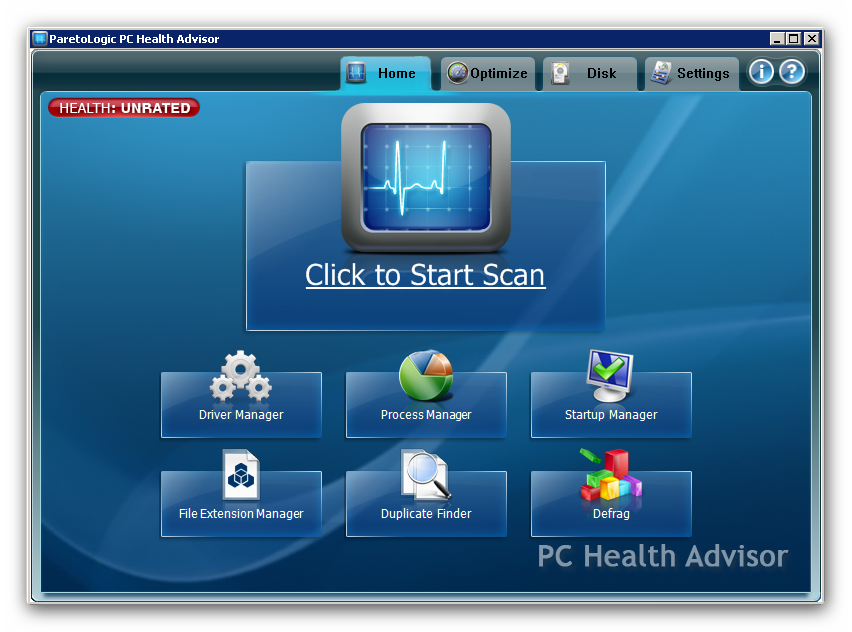The width and height of the screenshot is (852, 632).
Task: Click the Startup Manager label
Action: (611, 415)
